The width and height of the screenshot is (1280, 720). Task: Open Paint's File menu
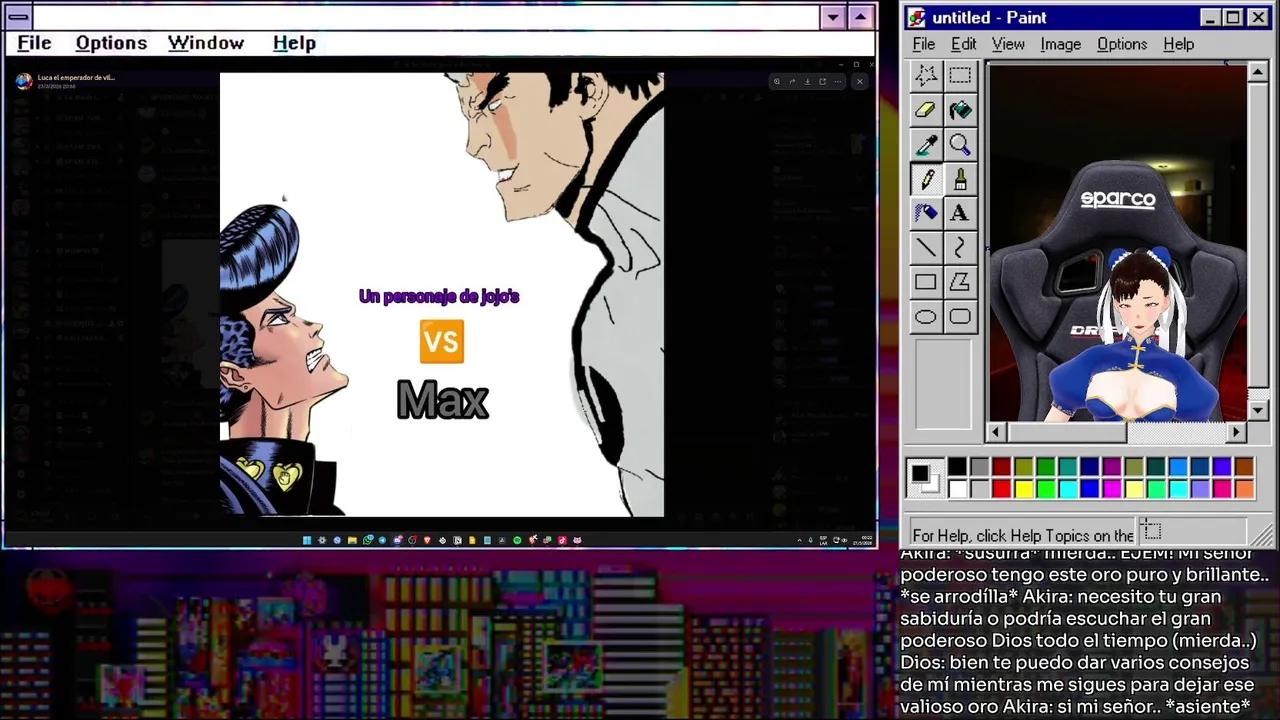[924, 44]
